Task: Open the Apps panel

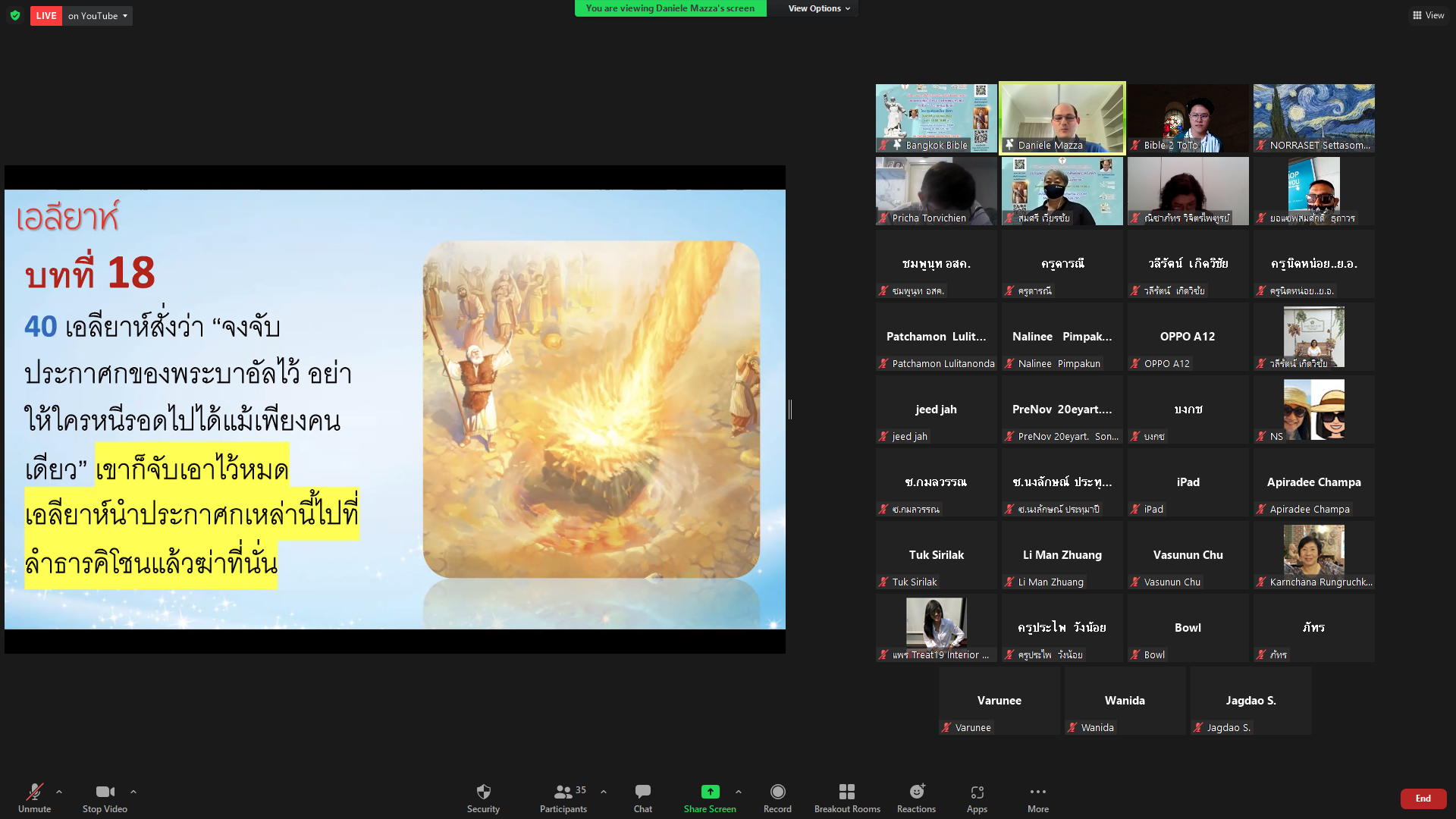Action: coord(977,798)
